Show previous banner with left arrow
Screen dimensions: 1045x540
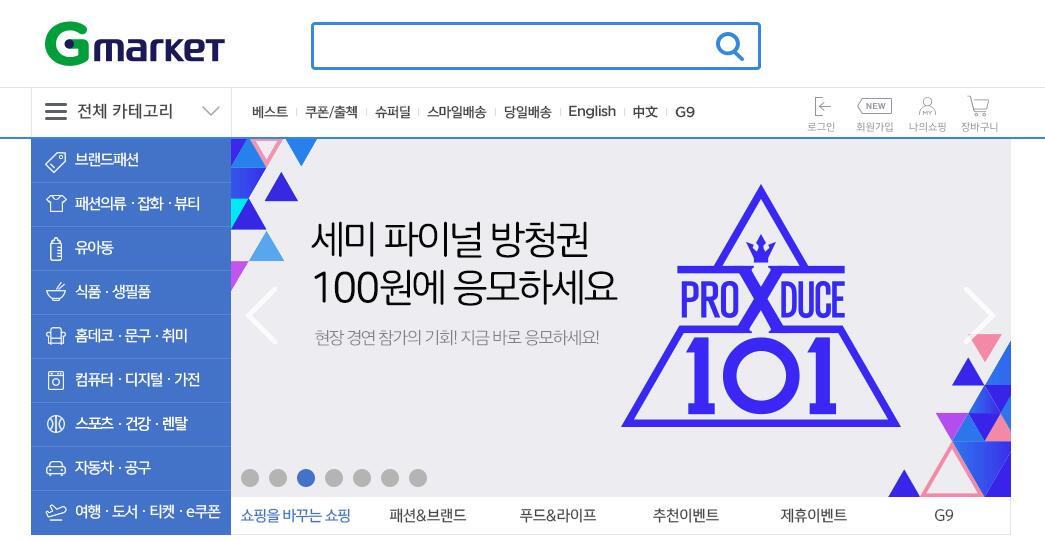coord(262,315)
